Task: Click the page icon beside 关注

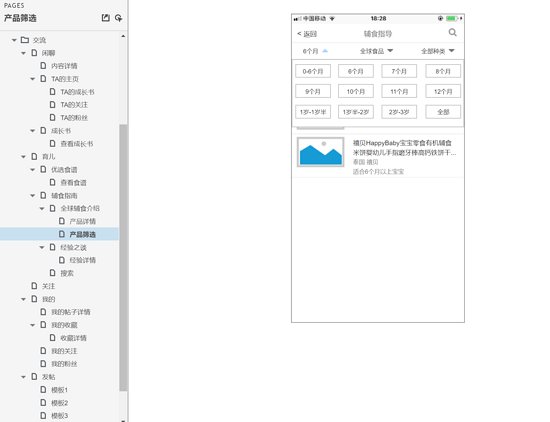Action: tap(34, 286)
